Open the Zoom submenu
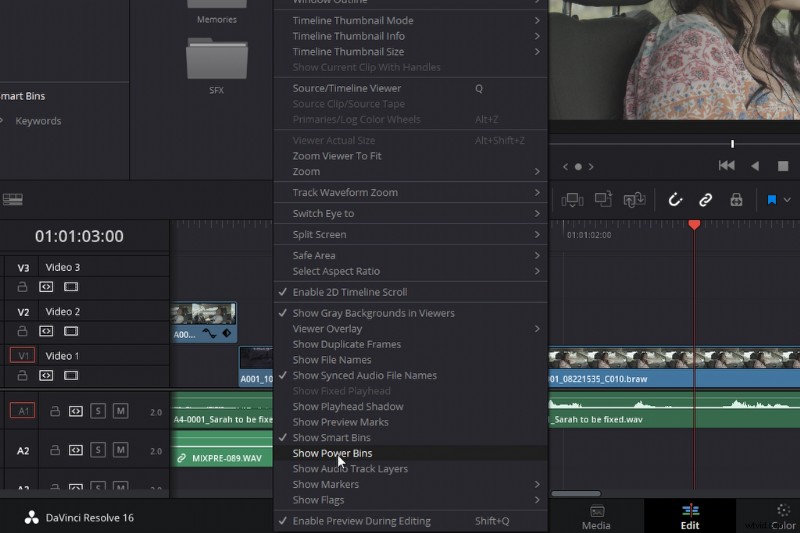 pos(411,171)
